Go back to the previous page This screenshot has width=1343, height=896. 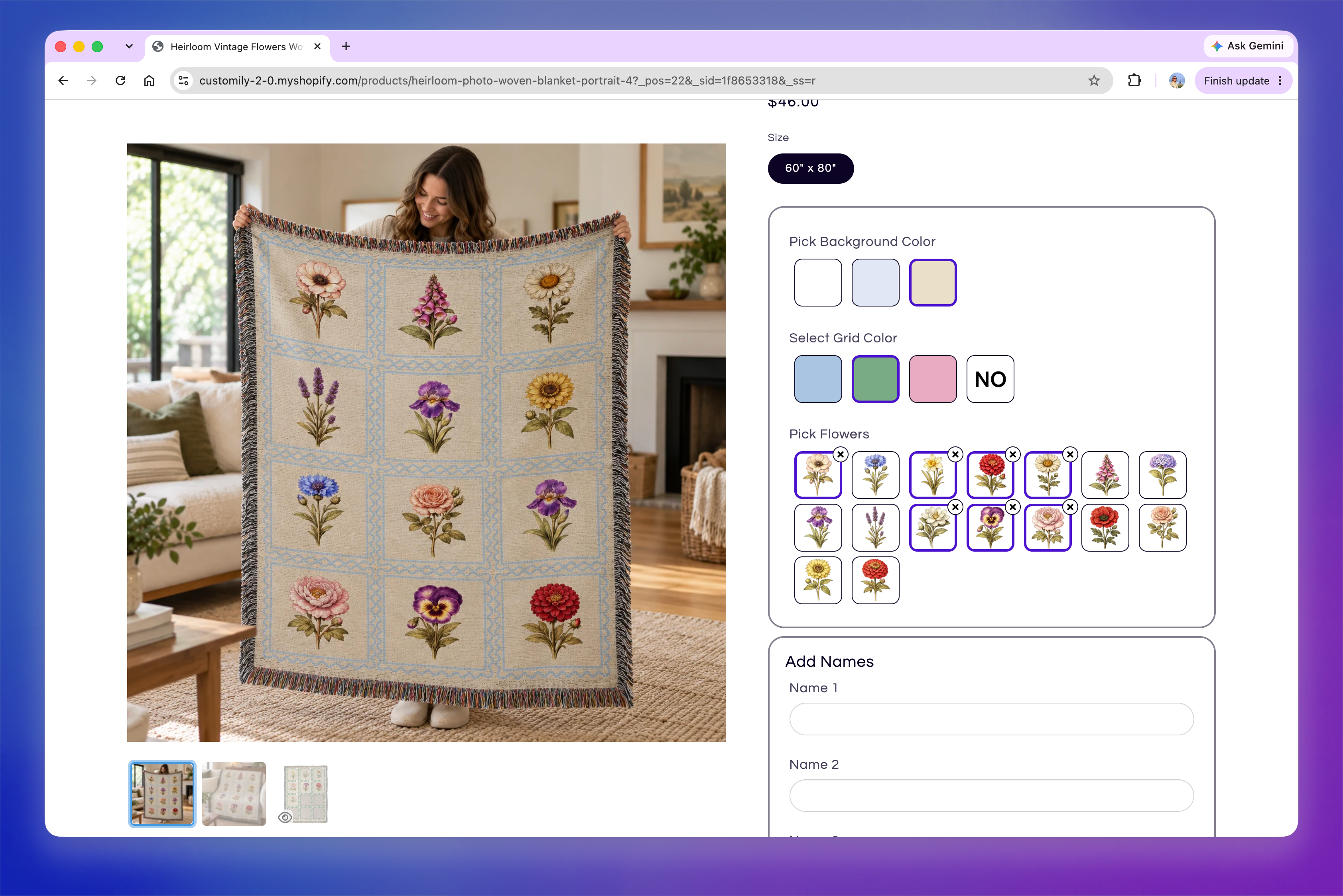63,81
